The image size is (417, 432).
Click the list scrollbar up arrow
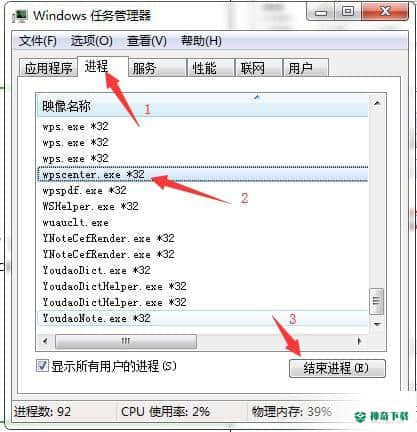click(377, 103)
